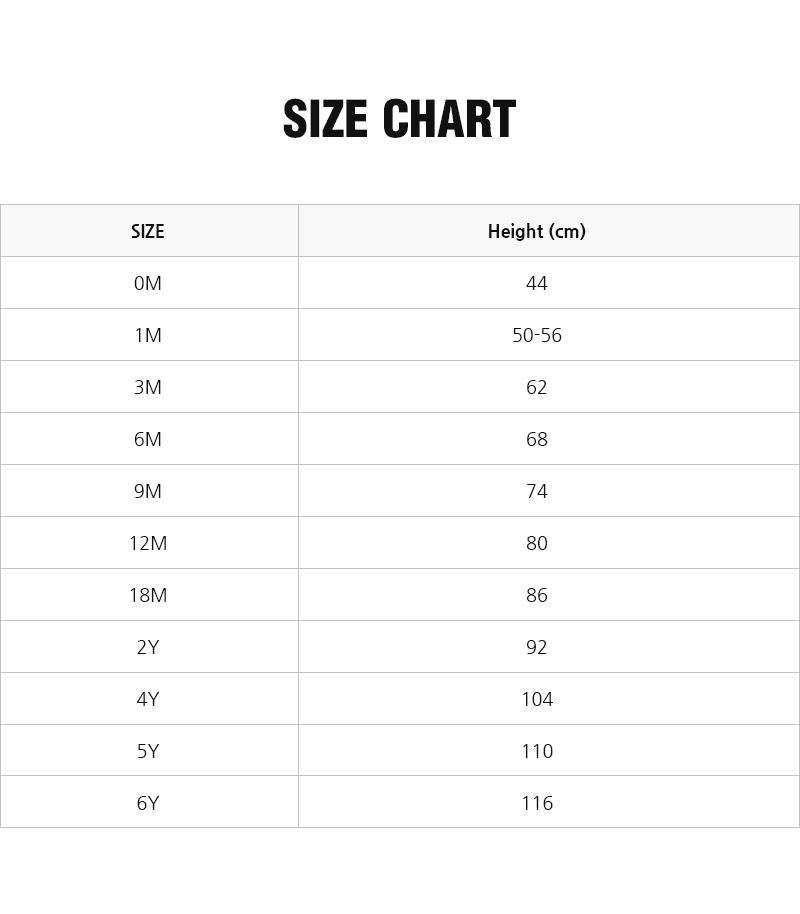Viewport: 800px width, 914px height.
Task: Click the 6M size cell
Action: coord(148,439)
